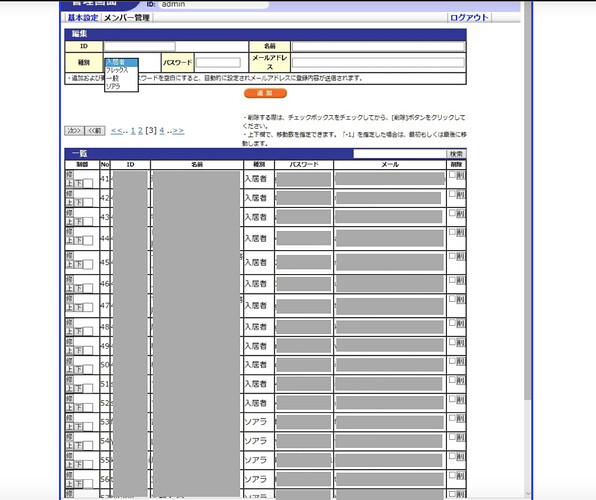Screen dimensions: 596x500
Task: Click 下 move-down button in row 41
Action: click(x=78, y=183)
